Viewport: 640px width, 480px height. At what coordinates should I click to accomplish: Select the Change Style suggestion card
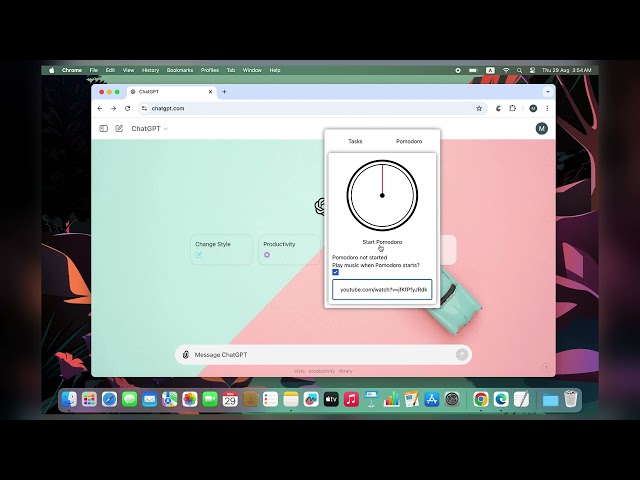(x=221, y=249)
